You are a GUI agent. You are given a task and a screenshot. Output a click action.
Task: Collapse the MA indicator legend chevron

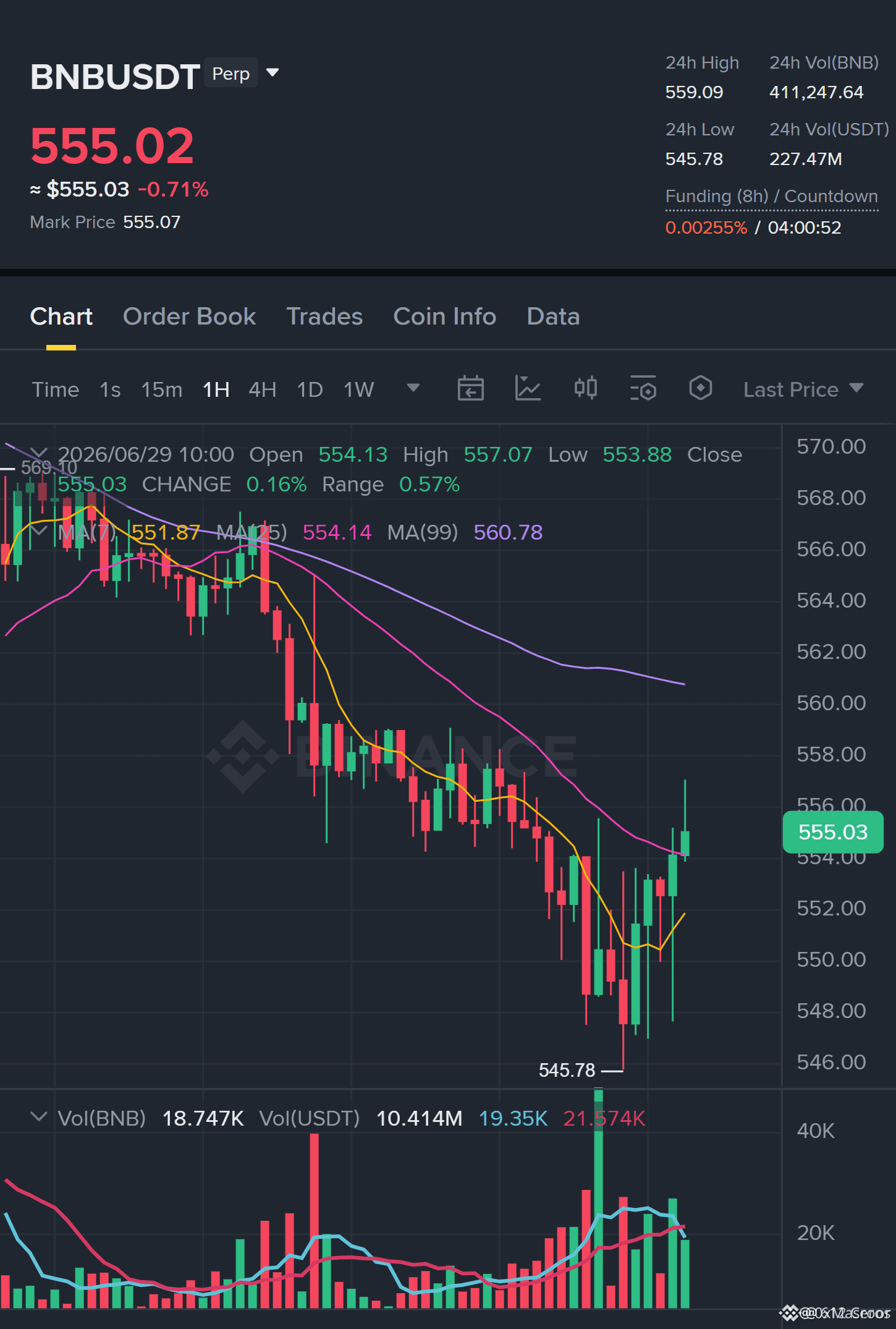tap(38, 531)
